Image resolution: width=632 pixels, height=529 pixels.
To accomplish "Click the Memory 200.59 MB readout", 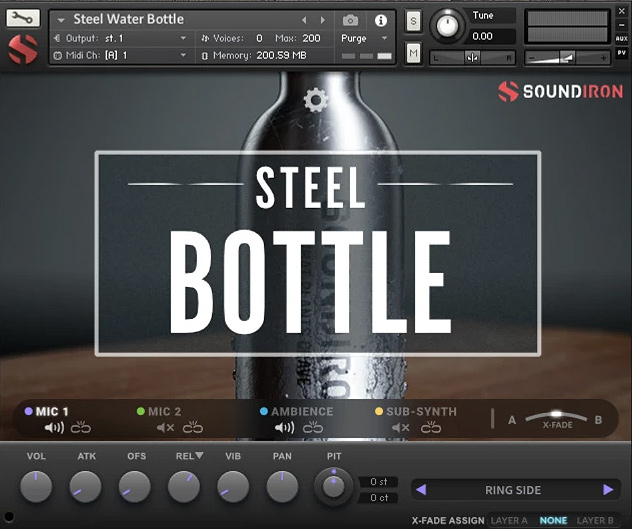I will (255, 55).
